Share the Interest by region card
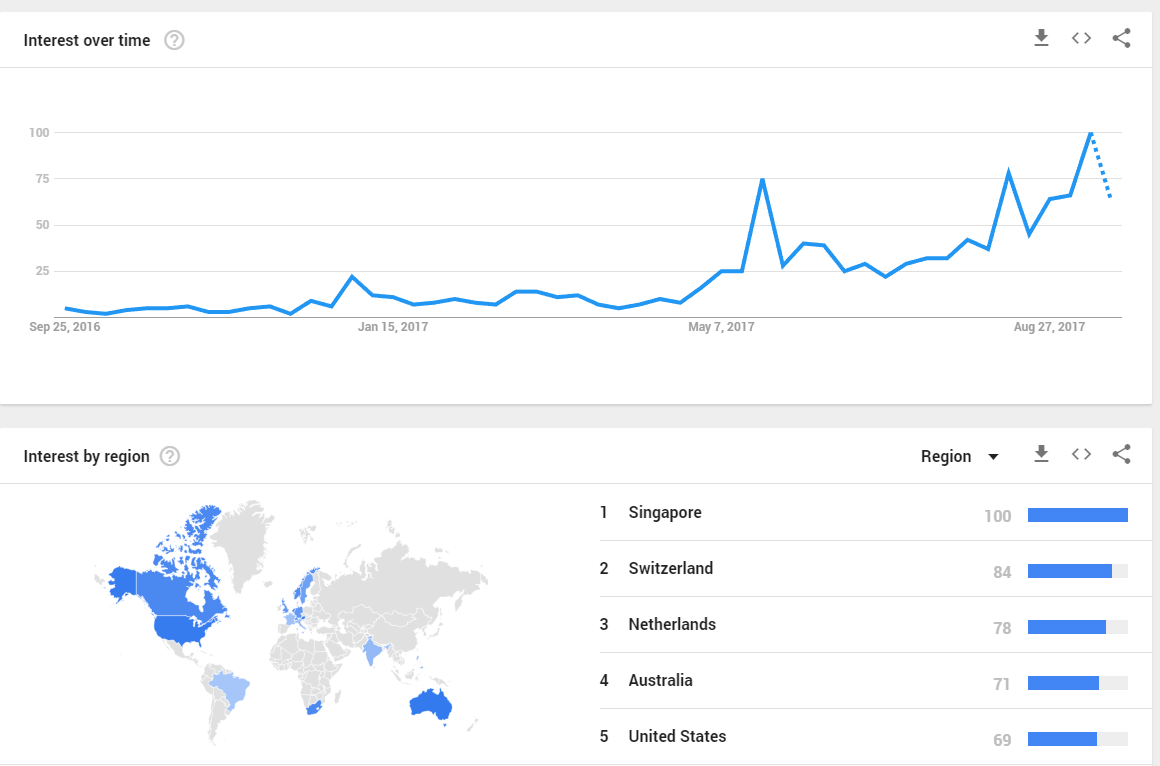Viewport: 1160px width, 766px height. point(1122,454)
